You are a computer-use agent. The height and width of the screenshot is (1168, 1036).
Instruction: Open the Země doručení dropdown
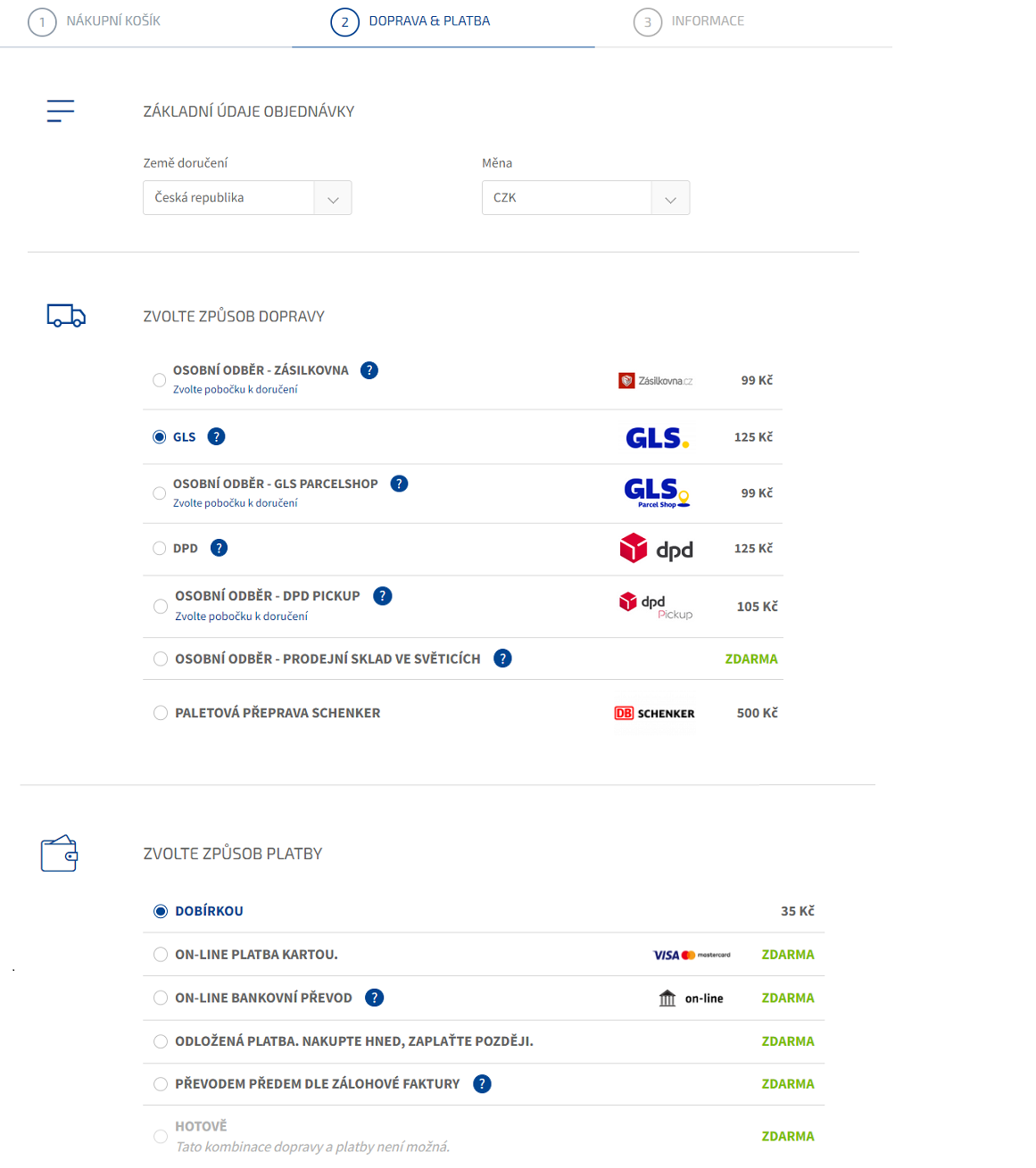[x=247, y=198]
